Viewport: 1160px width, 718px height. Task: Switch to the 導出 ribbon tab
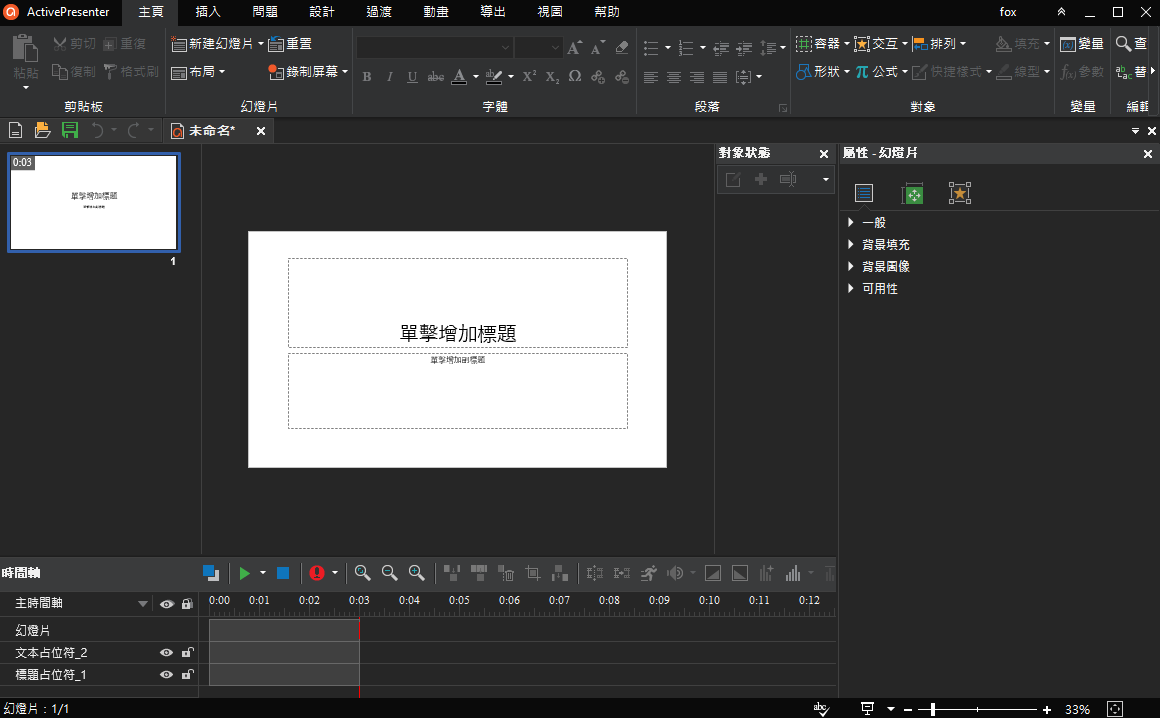(x=493, y=12)
